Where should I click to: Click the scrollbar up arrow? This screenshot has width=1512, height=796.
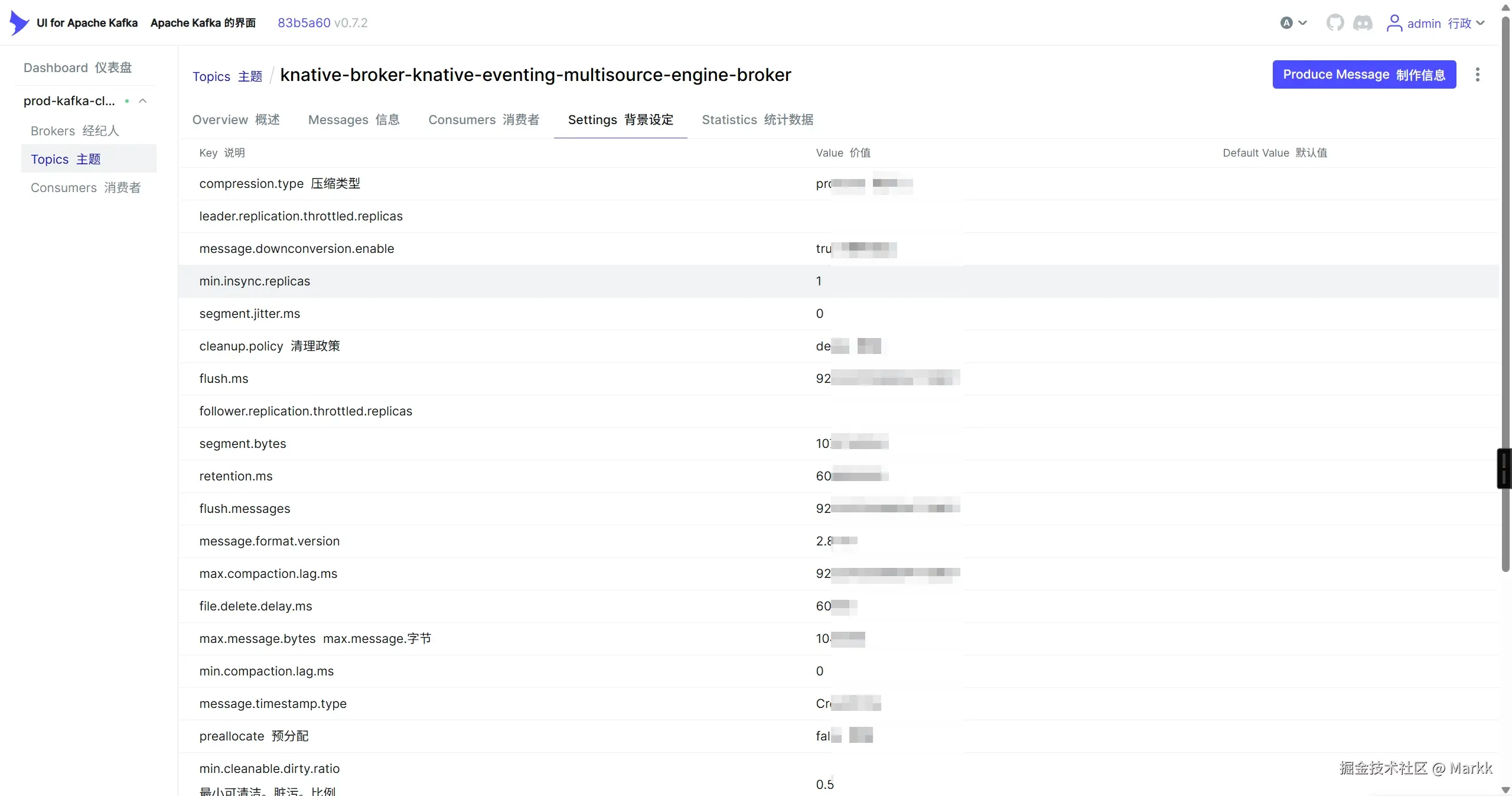[x=1506, y=8]
